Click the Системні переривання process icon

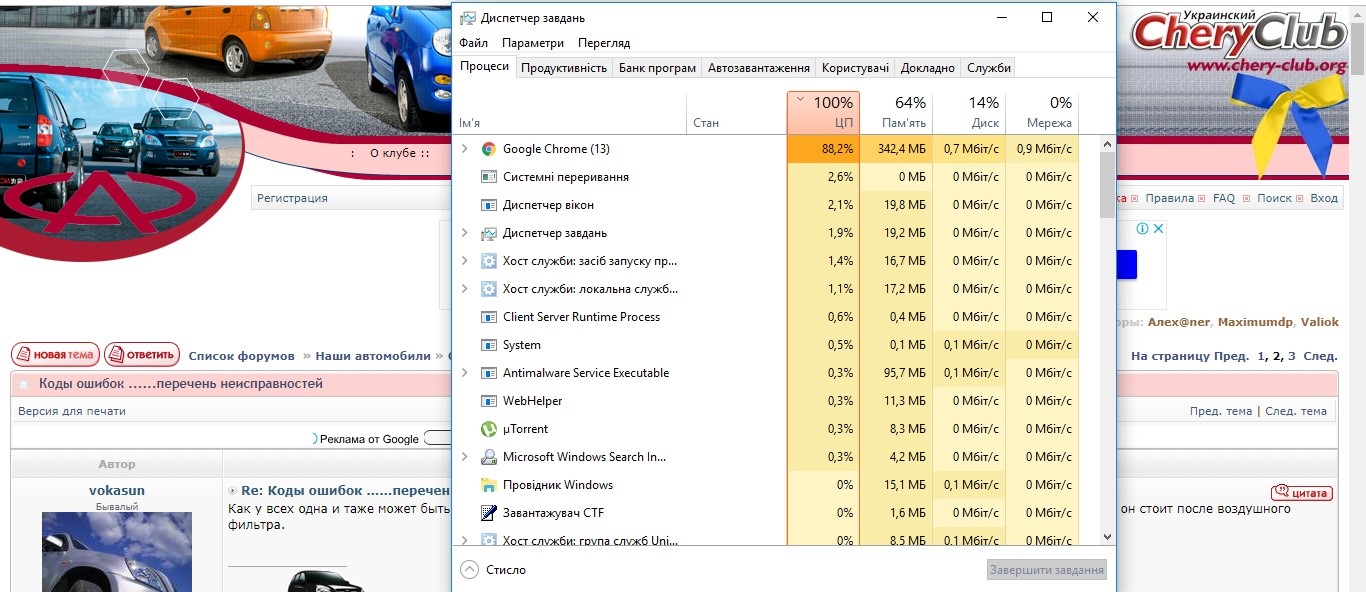488,177
